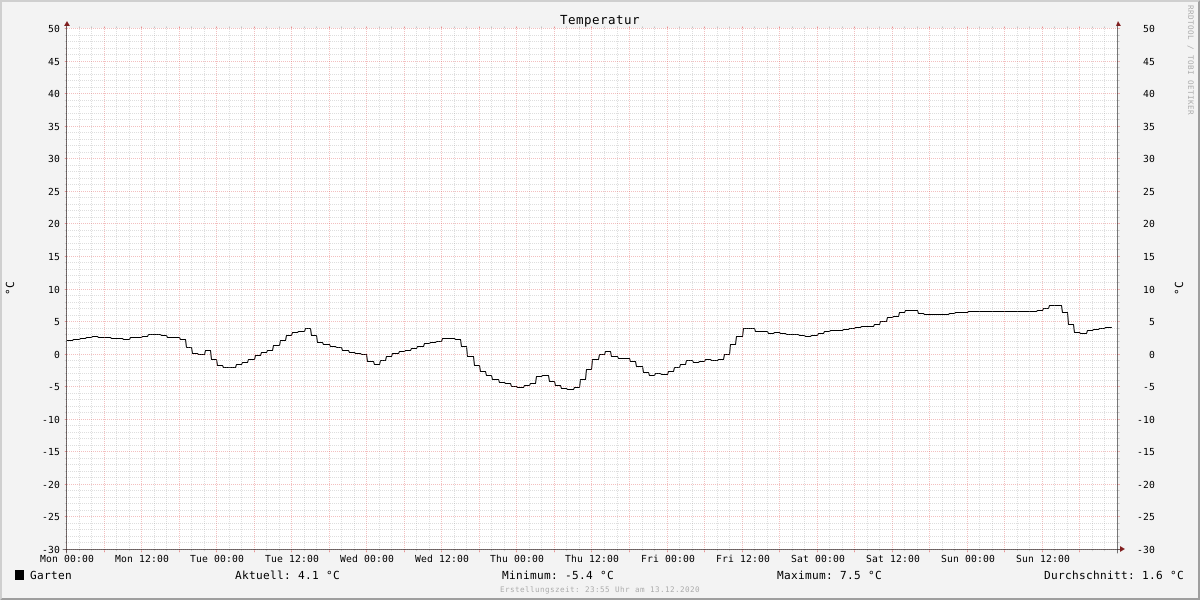Image resolution: width=1200 pixels, height=600 pixels.
Task: Select the Aktuell: 4.1 °C value
Action: (x=287, y=575)
